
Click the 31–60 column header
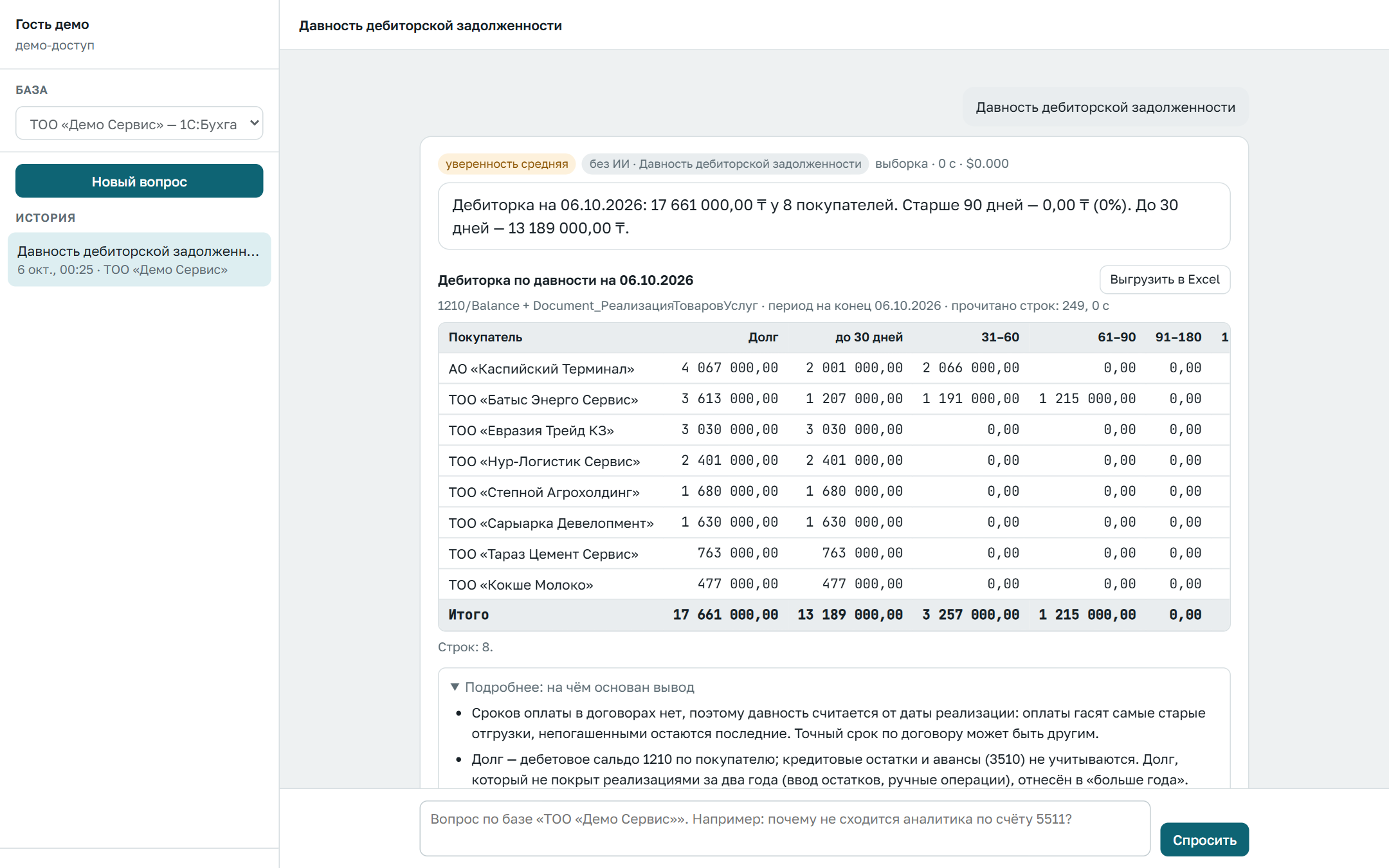pyautogui.click(x=1000, y=337)
